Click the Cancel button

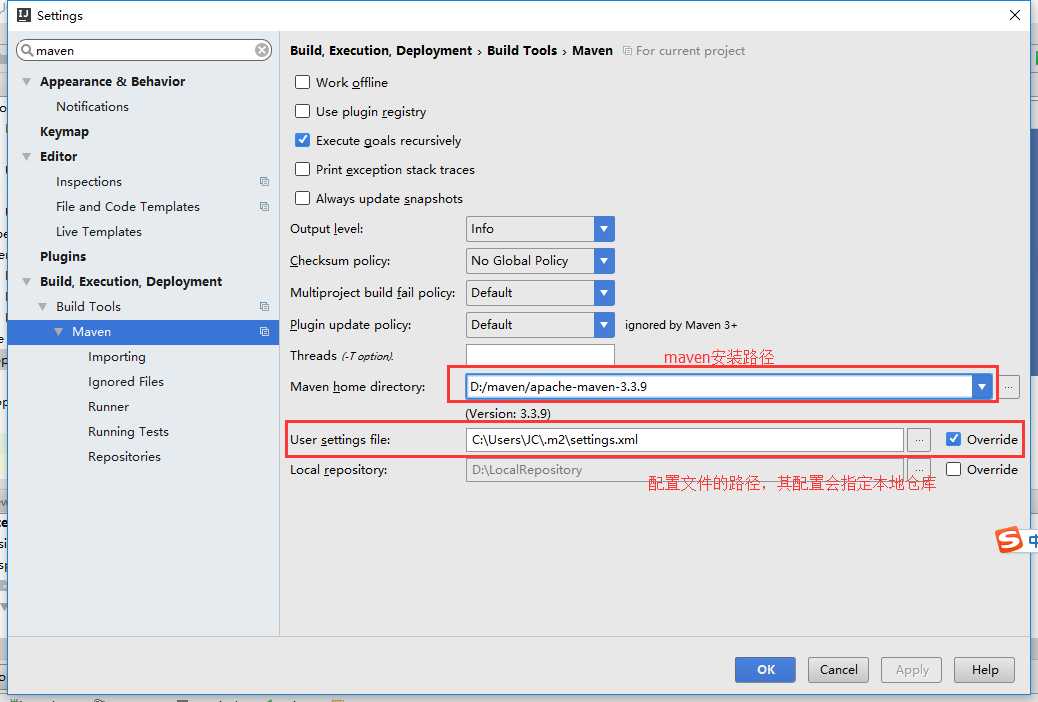(838, 670)
